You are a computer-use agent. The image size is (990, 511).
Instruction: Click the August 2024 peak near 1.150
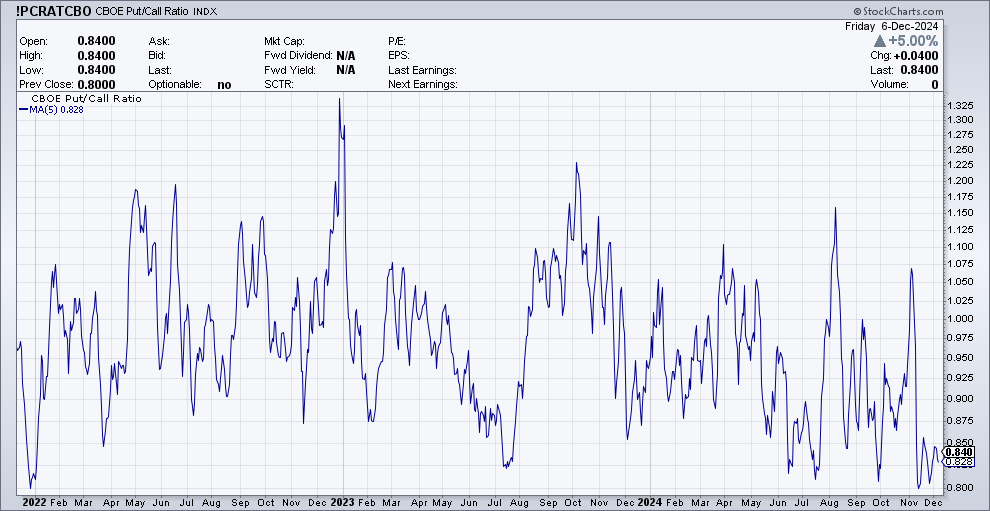[836, 208]
